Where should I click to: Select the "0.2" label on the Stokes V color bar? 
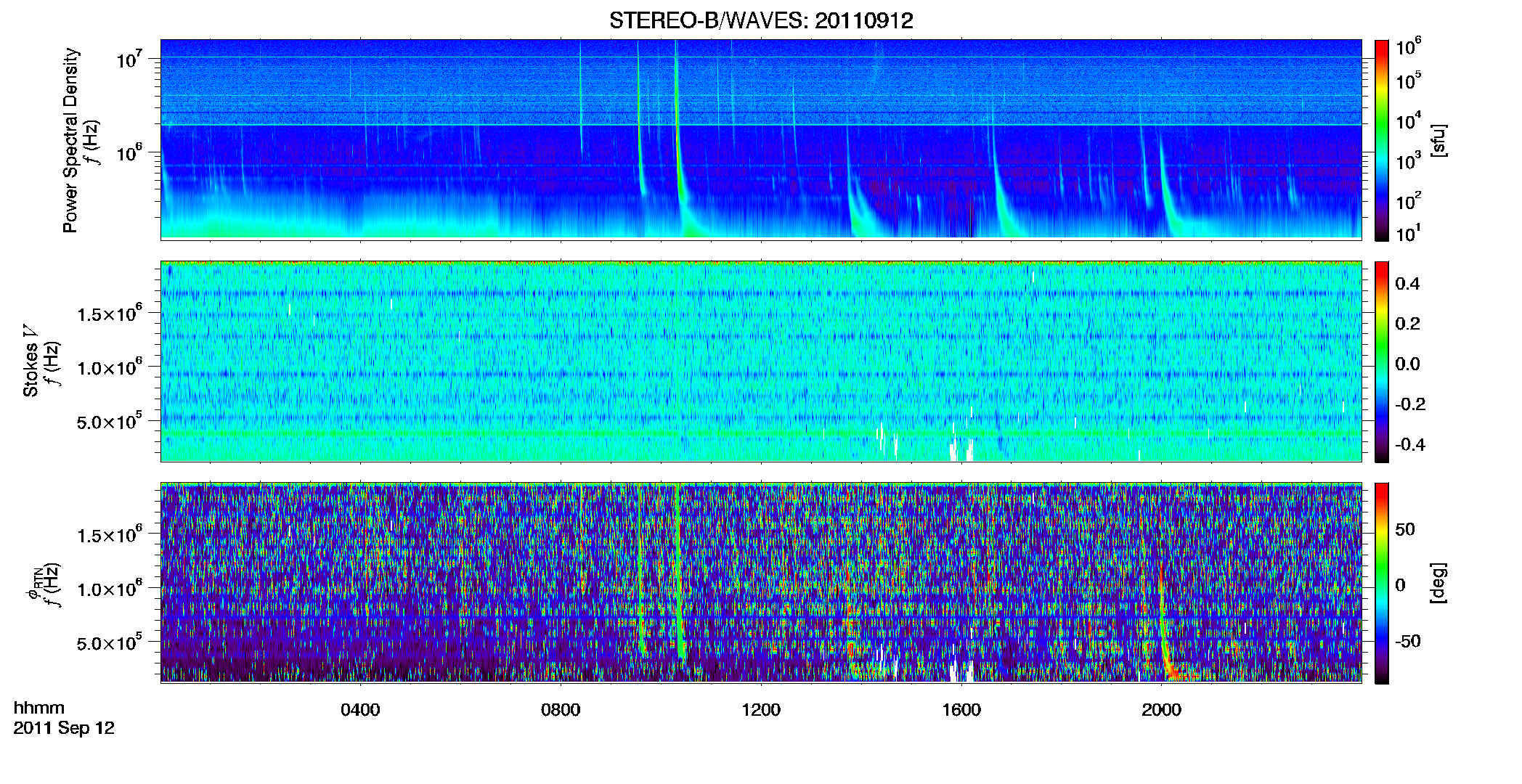pyautogui.click(x=1407, y=324)
